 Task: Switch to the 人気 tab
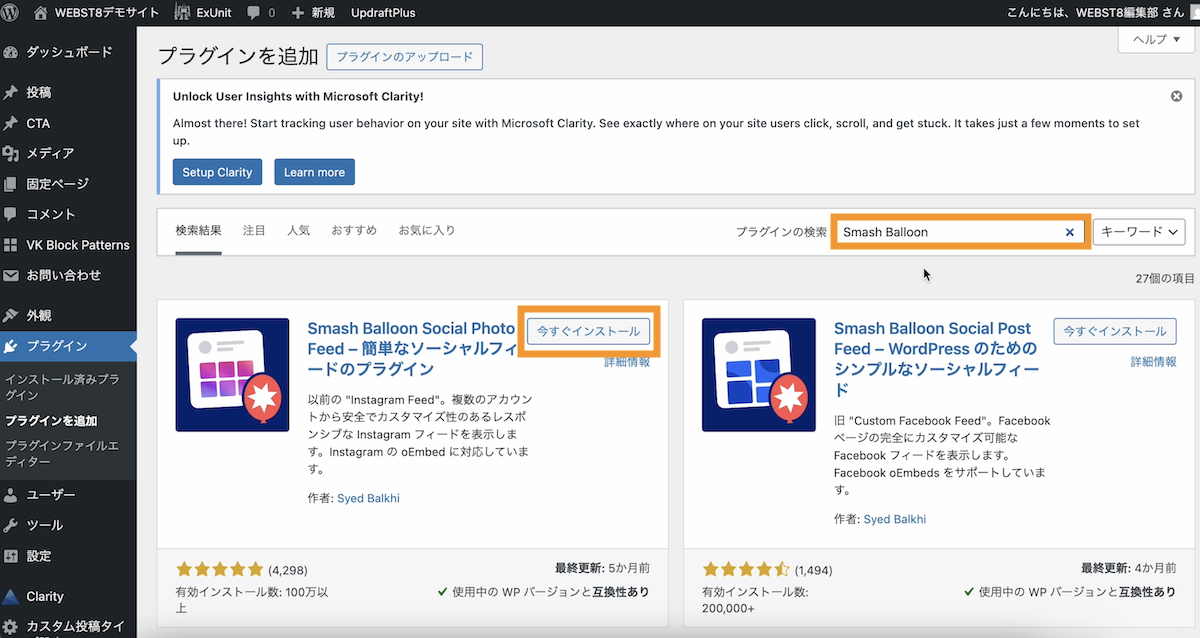[x=298, y=230]
